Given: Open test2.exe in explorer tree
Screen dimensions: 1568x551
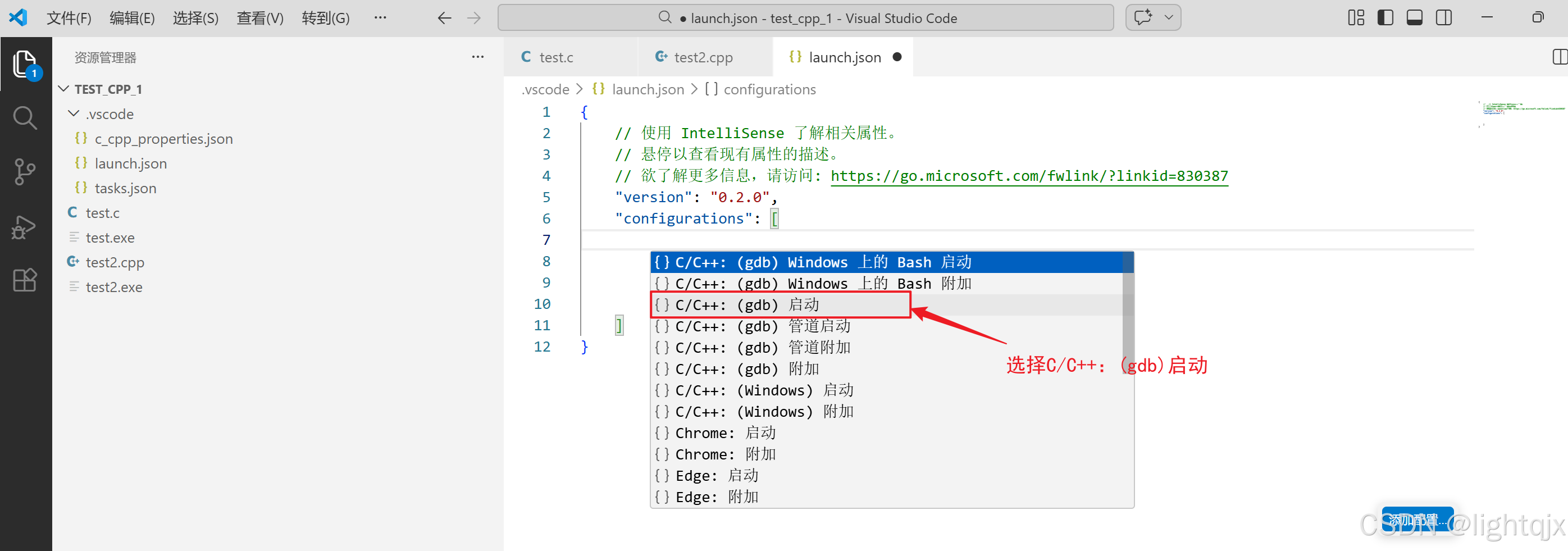Looking at the screenshot, I should (x=114, y=287).
